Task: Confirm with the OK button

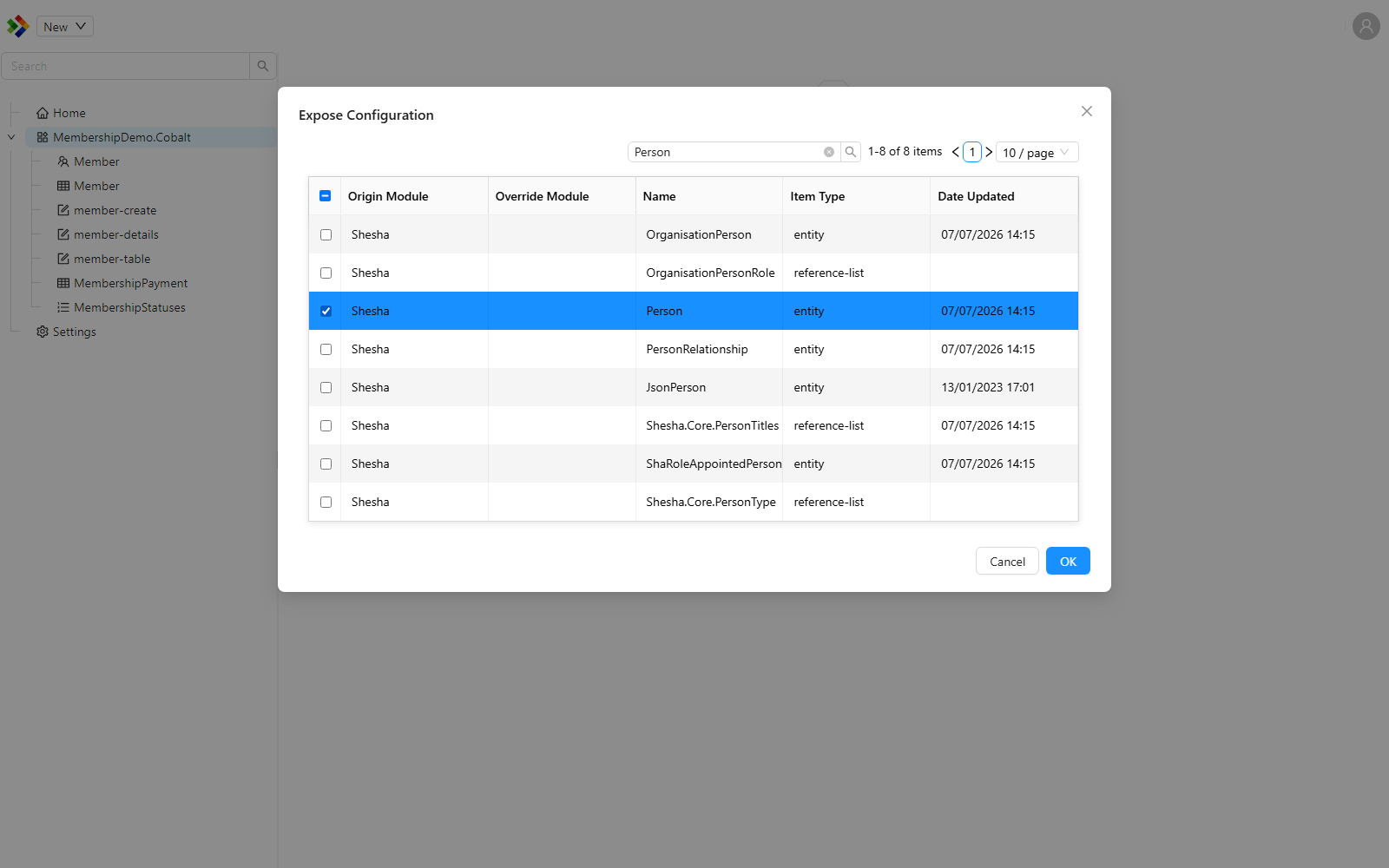Action: pyautogui.click(x=1068, y=562)
